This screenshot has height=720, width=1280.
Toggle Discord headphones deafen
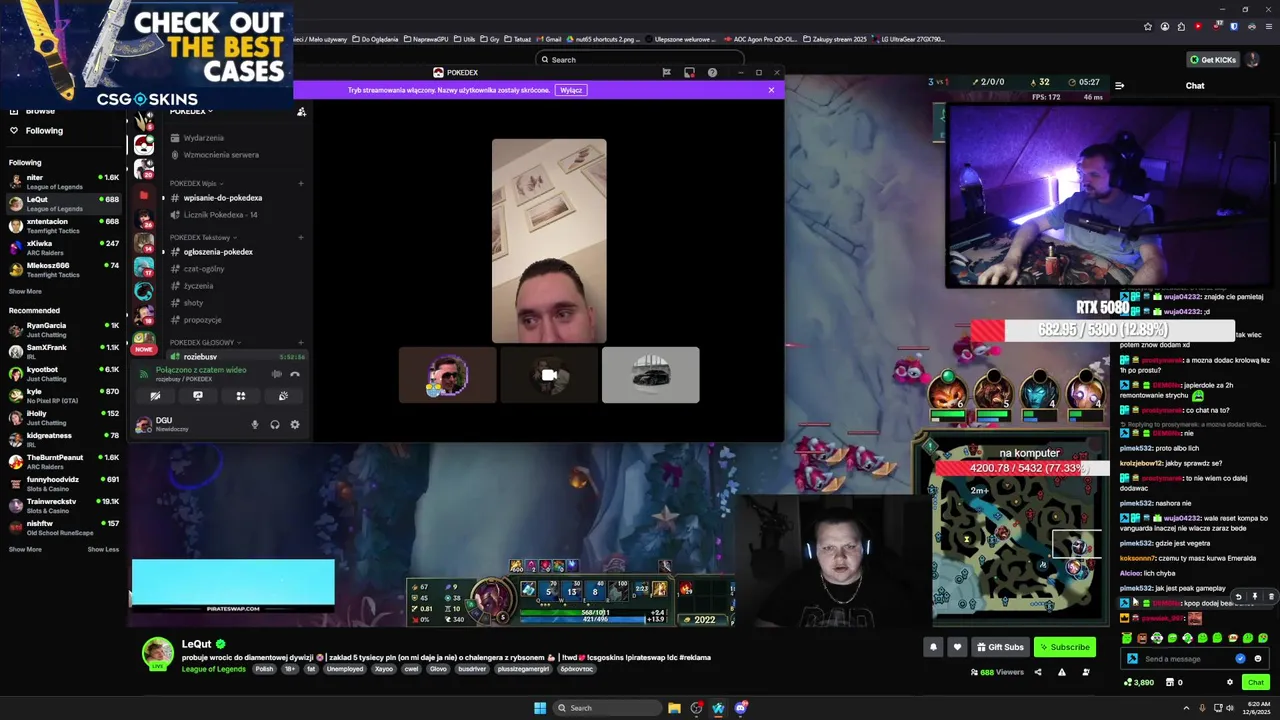[275, 425]
